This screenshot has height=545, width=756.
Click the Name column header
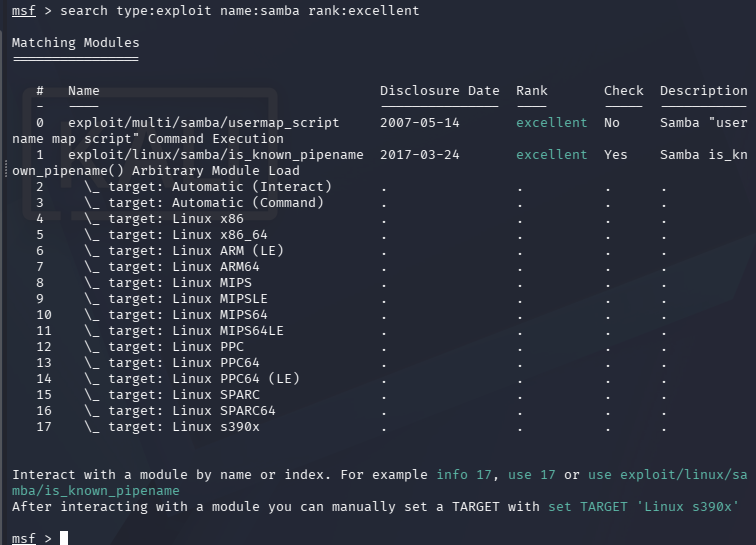(83, 91)
